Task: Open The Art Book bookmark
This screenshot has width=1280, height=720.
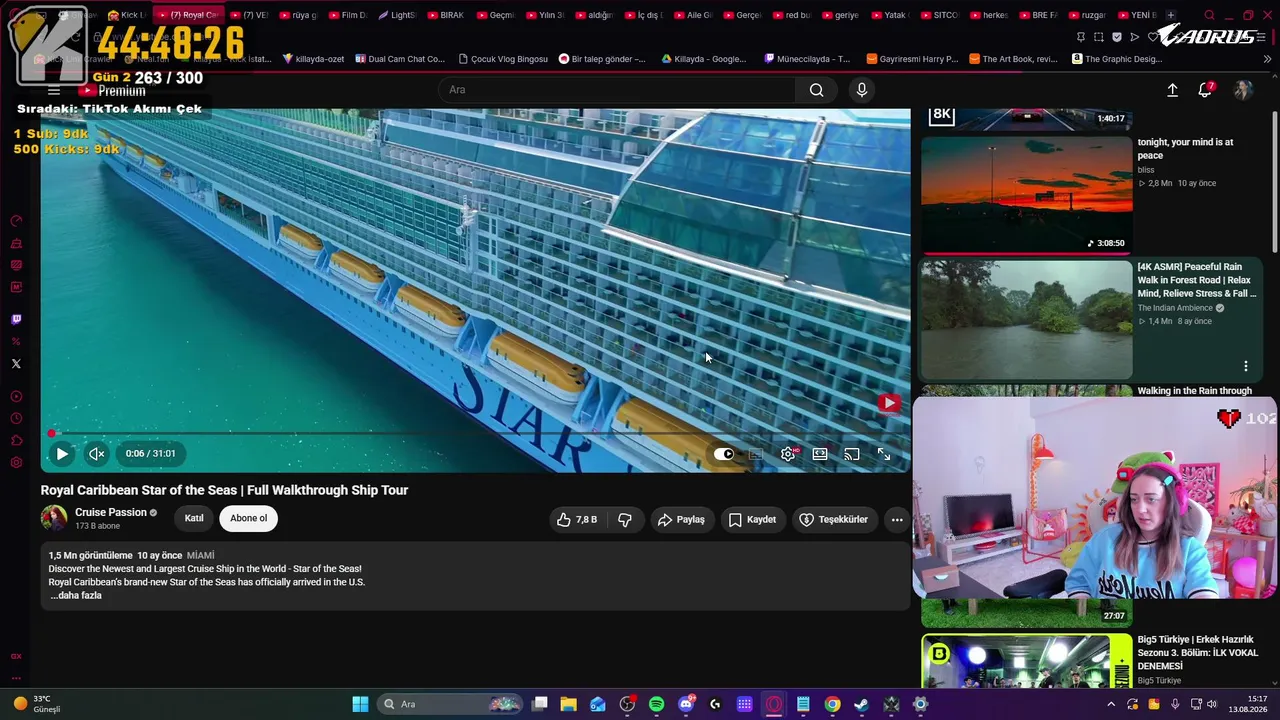Action: [1013, 59]
